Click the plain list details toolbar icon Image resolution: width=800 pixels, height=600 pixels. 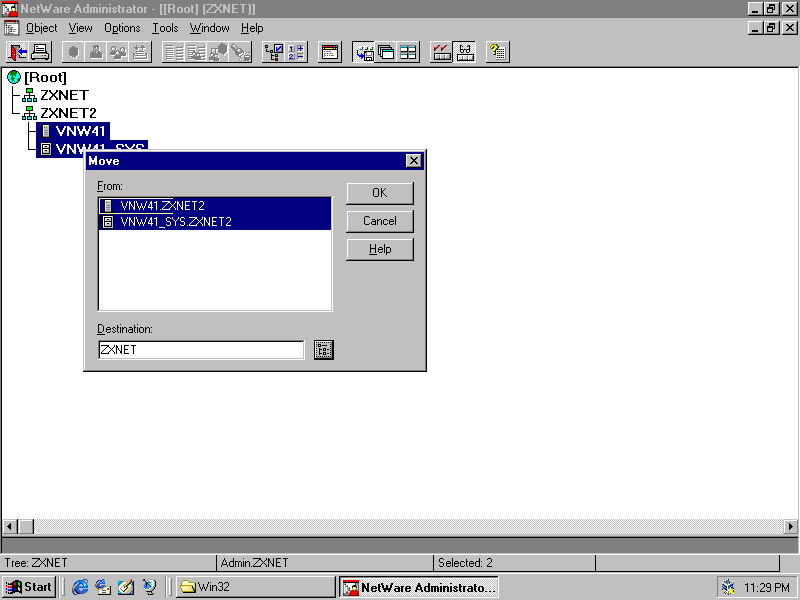click(174, 52)
